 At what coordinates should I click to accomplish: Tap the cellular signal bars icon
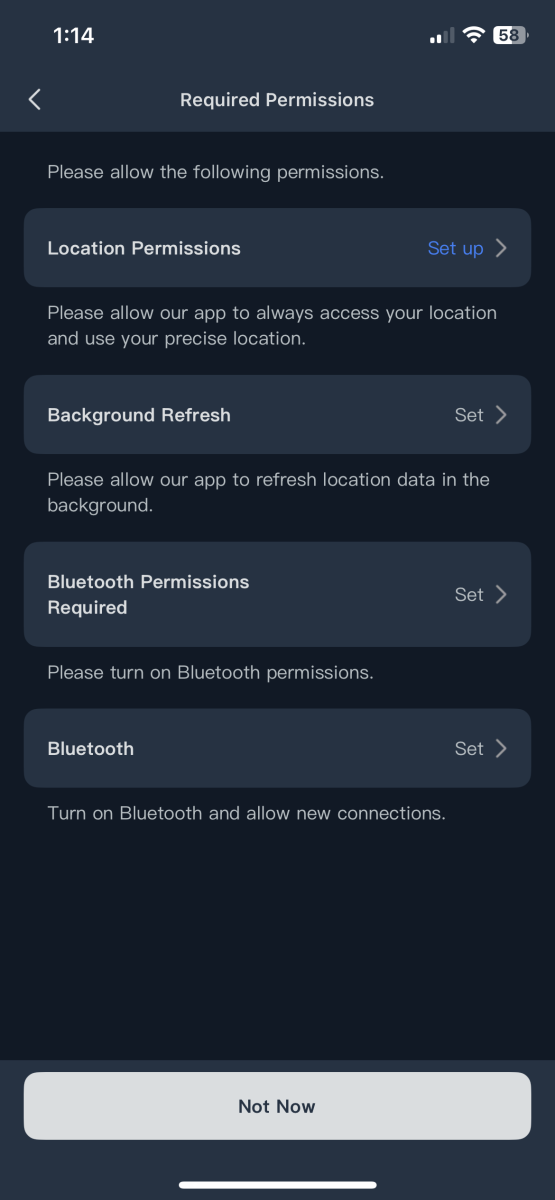point(441,36)
